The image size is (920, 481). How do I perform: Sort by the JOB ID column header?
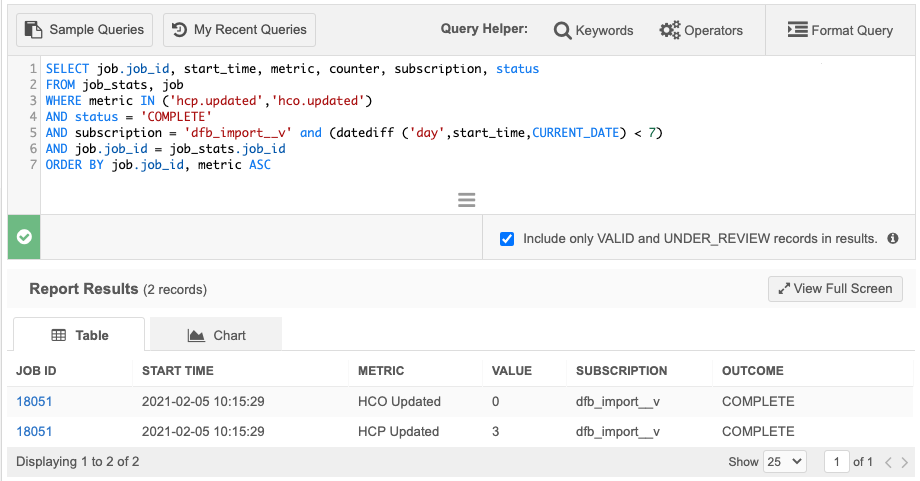click(x=37, y=371)
